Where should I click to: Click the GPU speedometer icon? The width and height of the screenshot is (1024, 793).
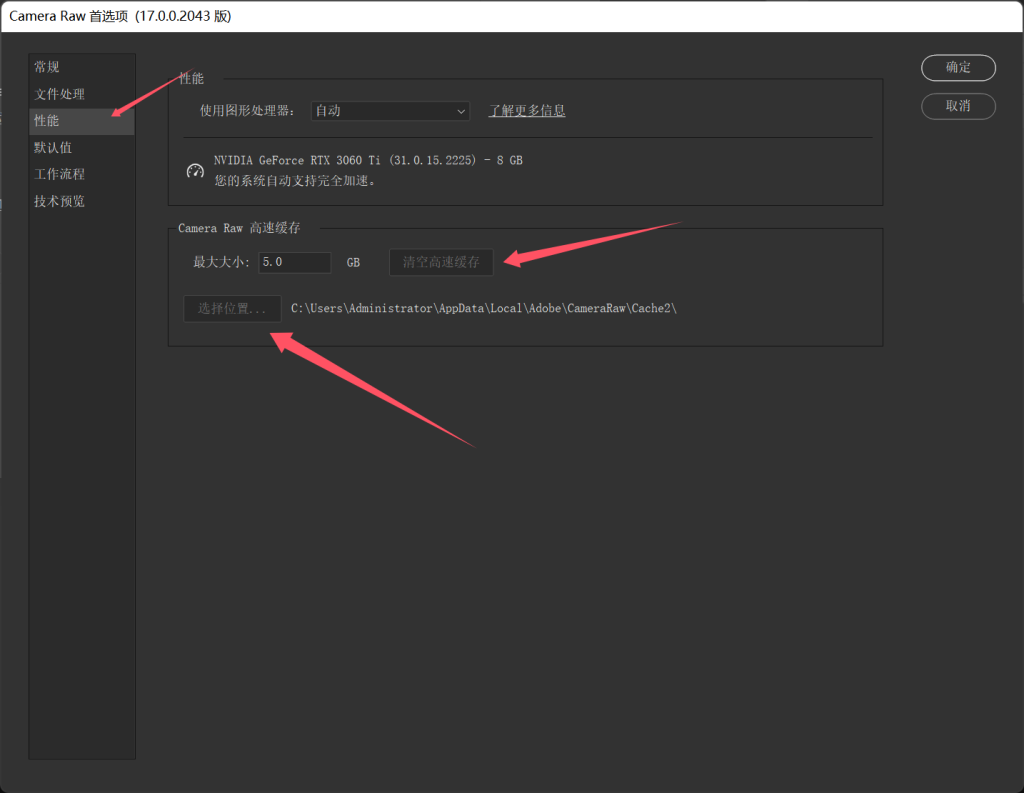click(x=196, y=171)
